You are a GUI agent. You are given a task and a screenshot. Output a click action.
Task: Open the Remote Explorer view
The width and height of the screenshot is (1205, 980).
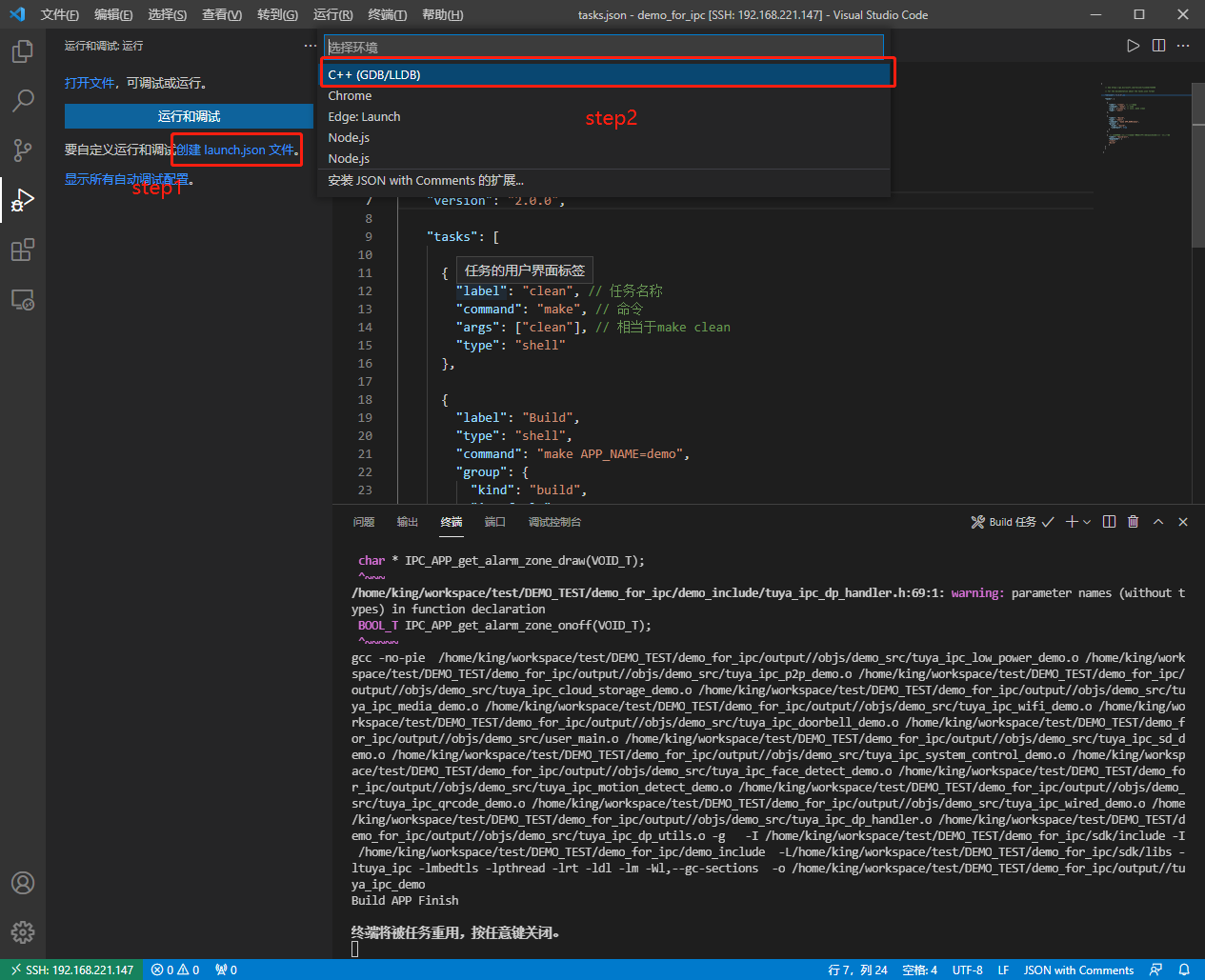(x=23, y=299)
